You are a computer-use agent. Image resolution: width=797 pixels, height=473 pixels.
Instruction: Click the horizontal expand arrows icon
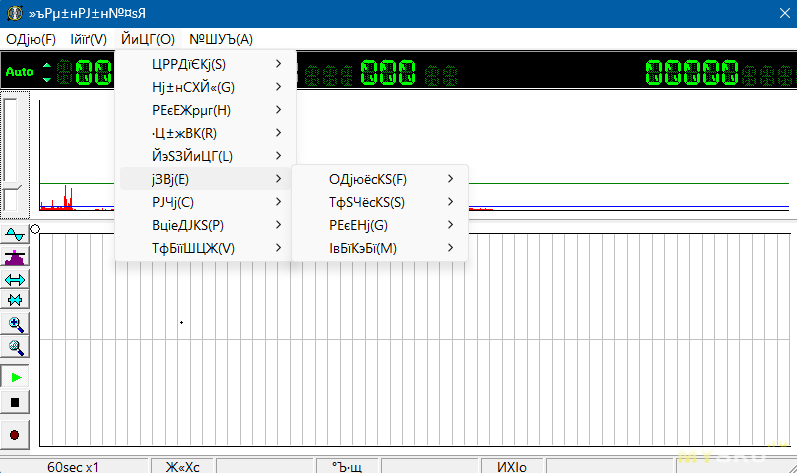click(15, 279)
